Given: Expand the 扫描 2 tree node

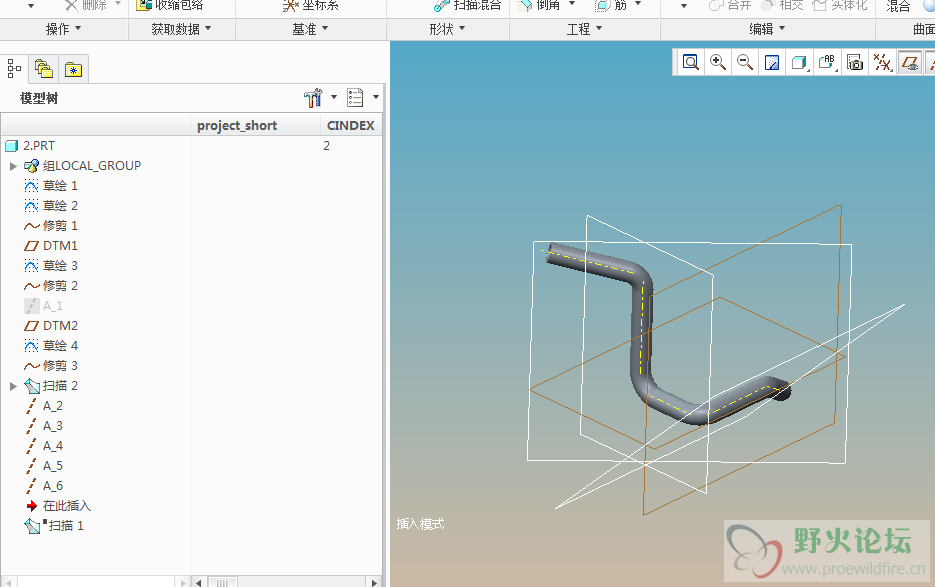Looking at the screenshot, I should pos(13,386).
